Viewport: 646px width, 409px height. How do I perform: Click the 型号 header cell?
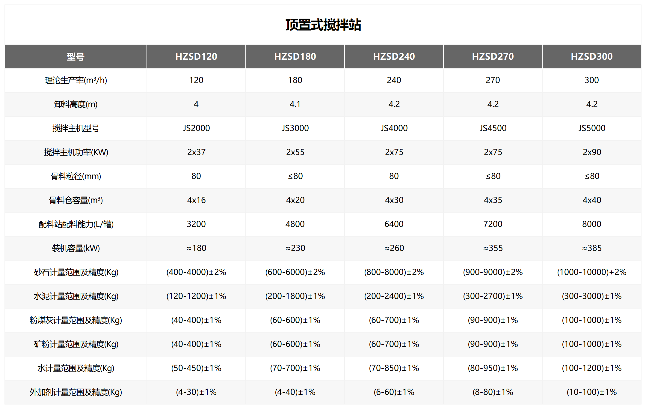(x=76, y=57)
